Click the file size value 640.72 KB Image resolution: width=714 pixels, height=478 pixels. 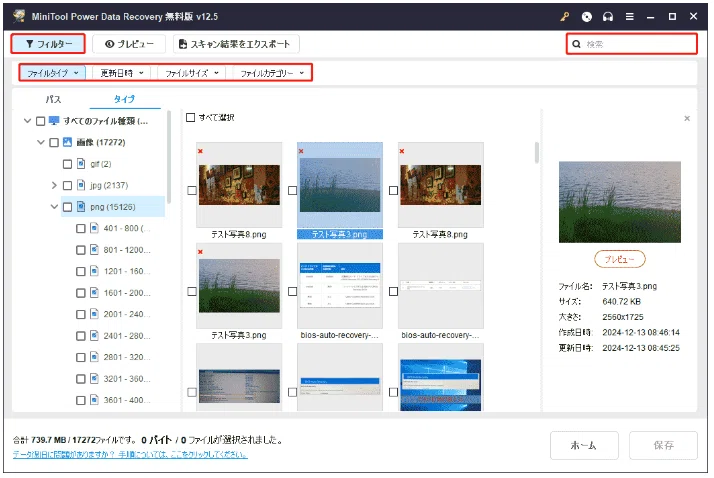[621, 302]
